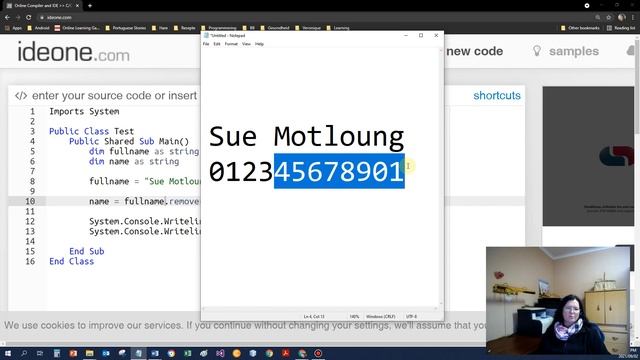Open the Online Learning bookmark
Screen dimensions: 640x360
pyautogui.click(x=77, y=28)
